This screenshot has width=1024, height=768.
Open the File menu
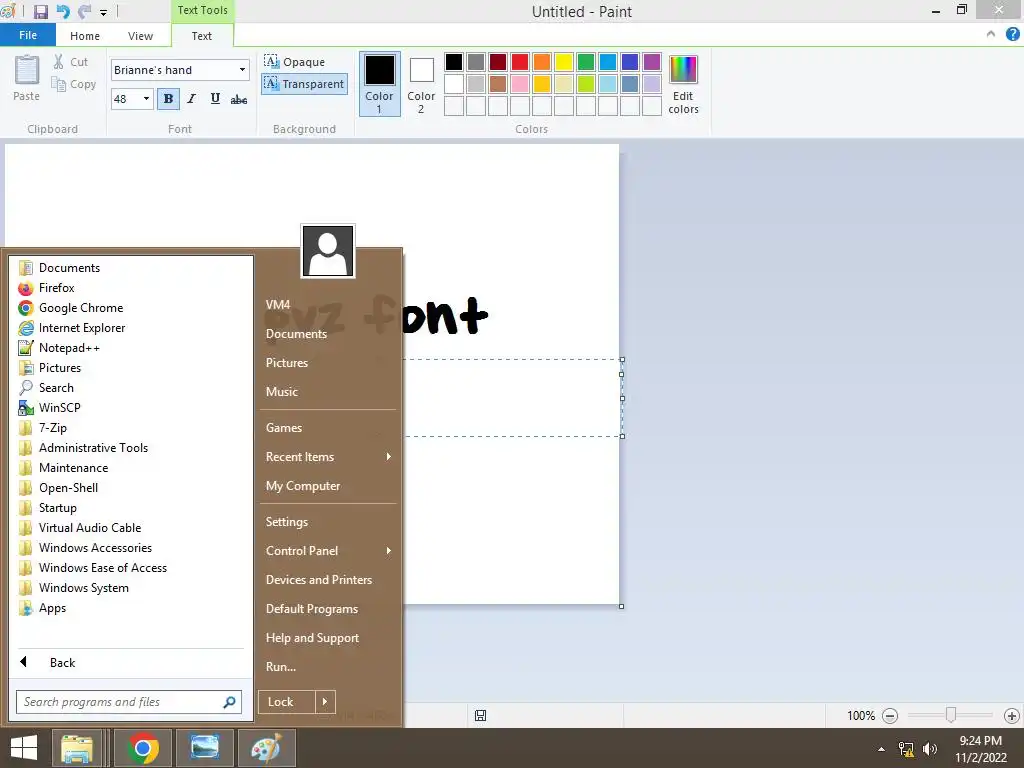27,35
